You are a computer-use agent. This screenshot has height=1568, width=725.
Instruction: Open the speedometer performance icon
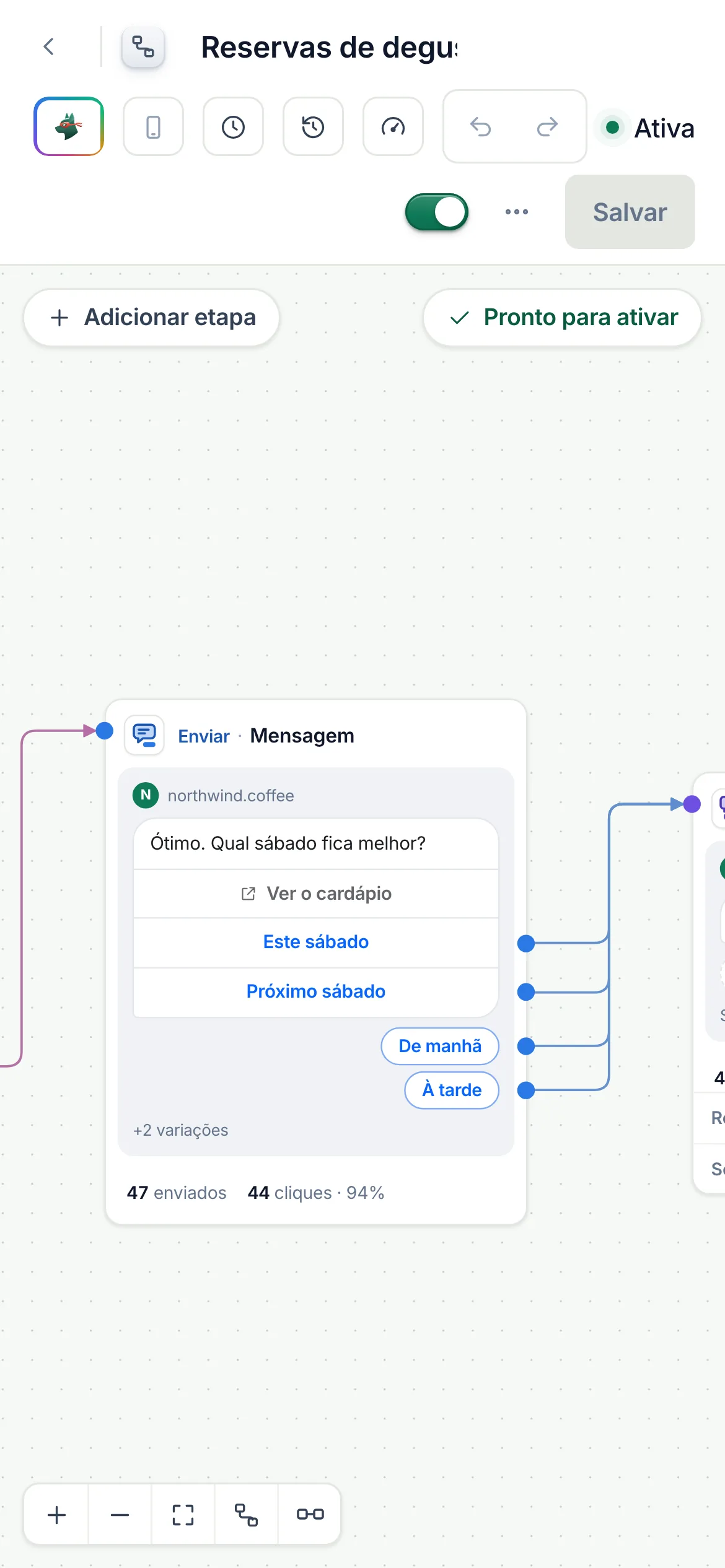(x=393, y=126)
